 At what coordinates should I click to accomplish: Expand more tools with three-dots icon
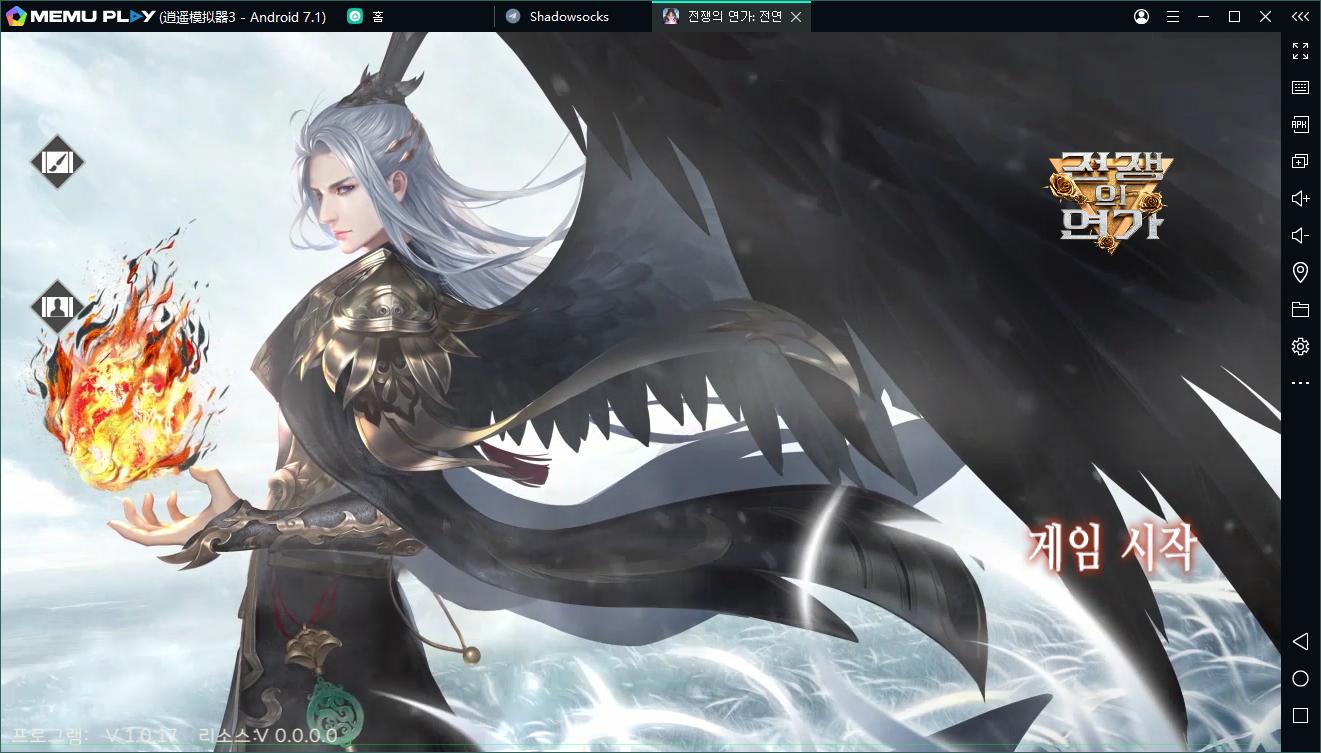point(1300,383)
